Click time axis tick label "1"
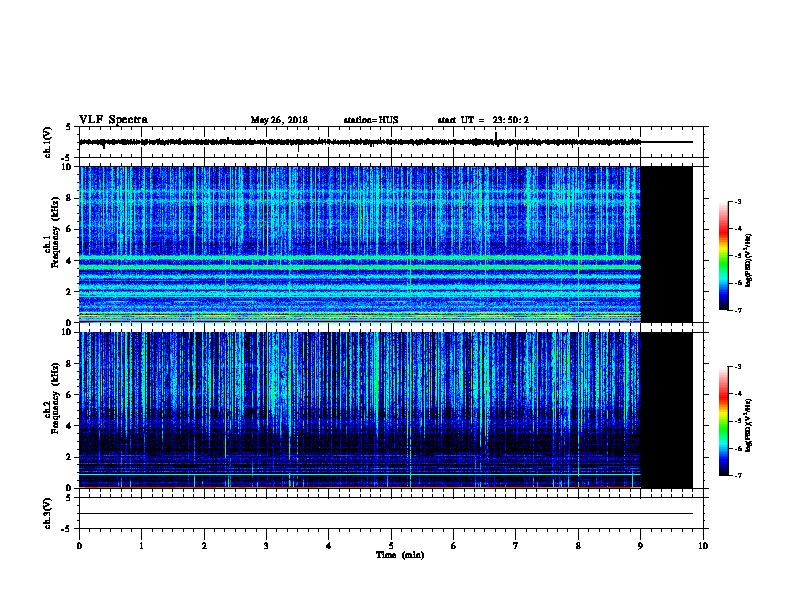The width and height of the screenshot is (792, 612). point(141,546)
